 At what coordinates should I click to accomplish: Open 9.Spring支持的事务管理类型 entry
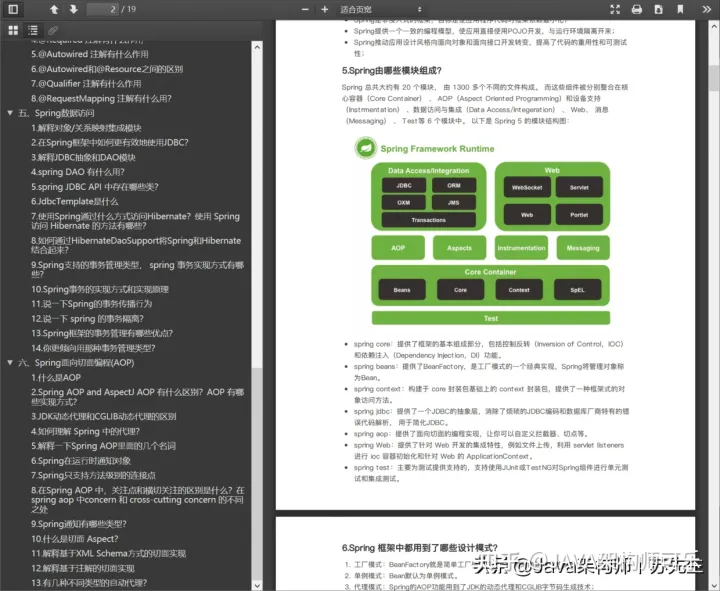pos(137,270)
